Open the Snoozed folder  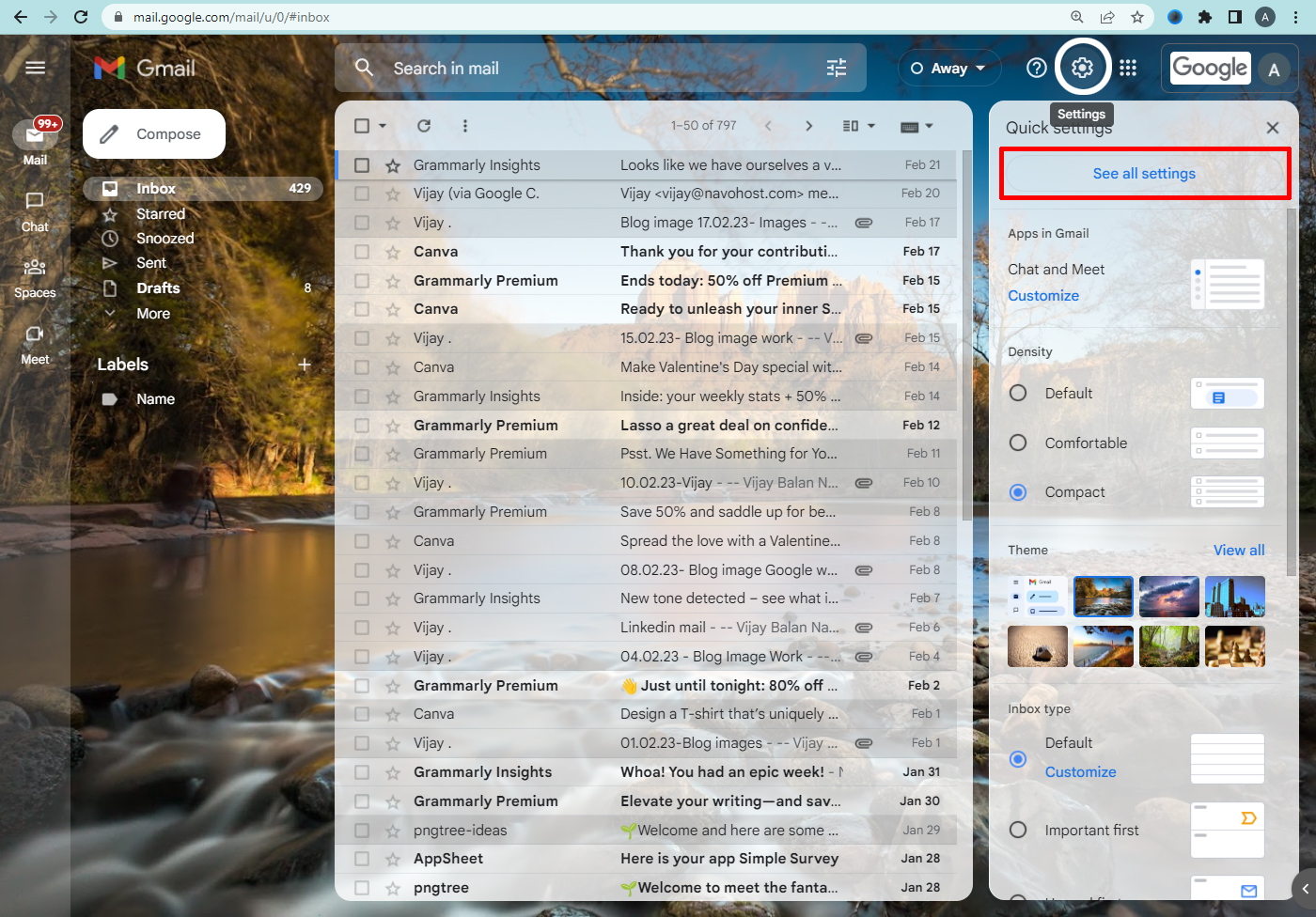(x=164, y=239)
